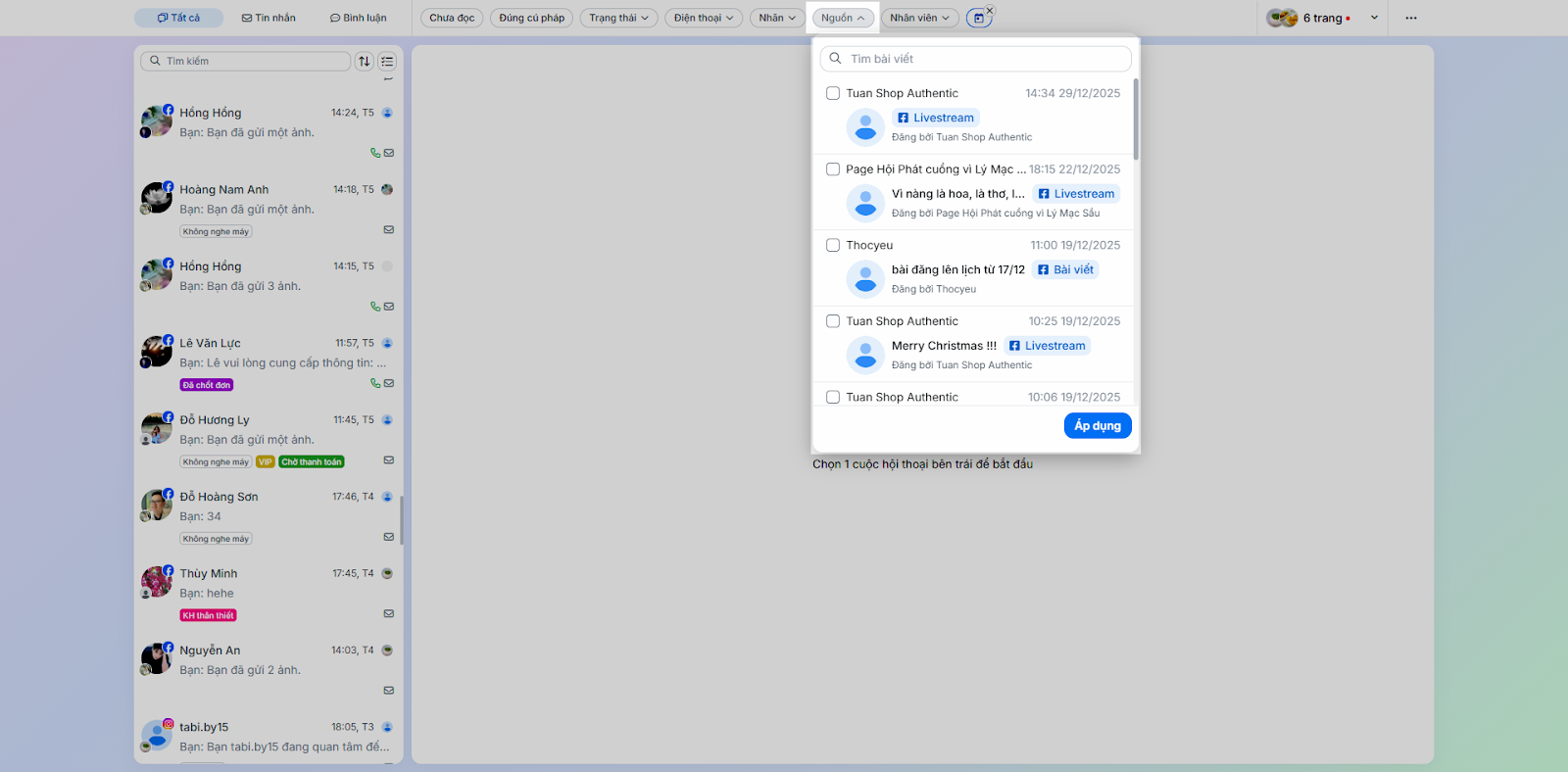Tick the checkbox for the Thocyeu post

coord(833,245)
